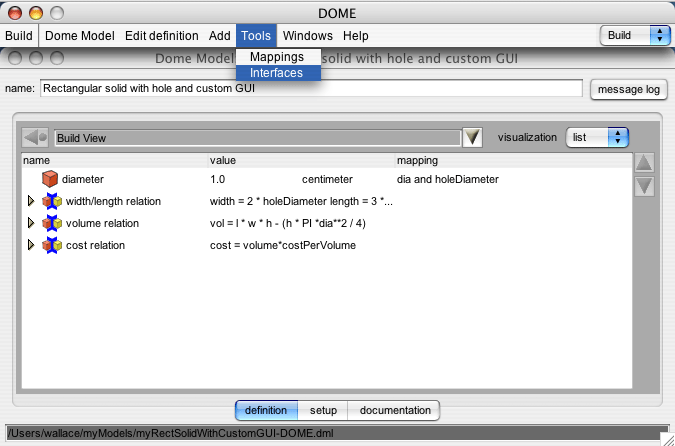Switch to the documentation tab
Viewport: 675px width, 446px height.
click(x=394, y=410)
